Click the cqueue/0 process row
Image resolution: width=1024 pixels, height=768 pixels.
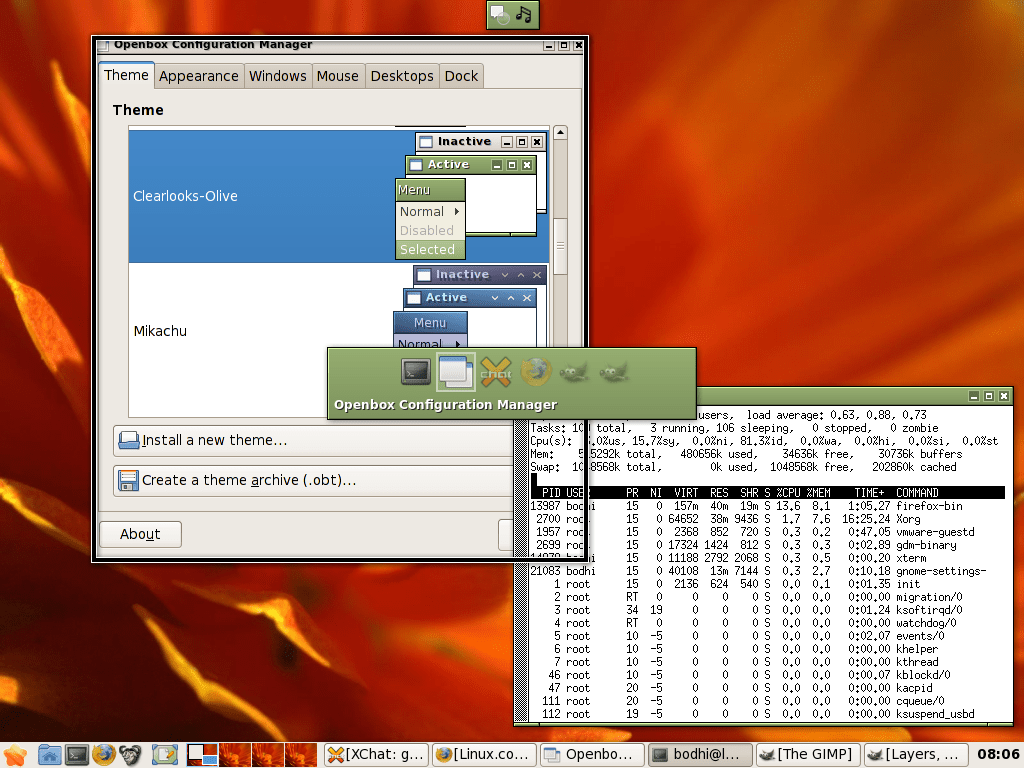click(x=767, y=701)
